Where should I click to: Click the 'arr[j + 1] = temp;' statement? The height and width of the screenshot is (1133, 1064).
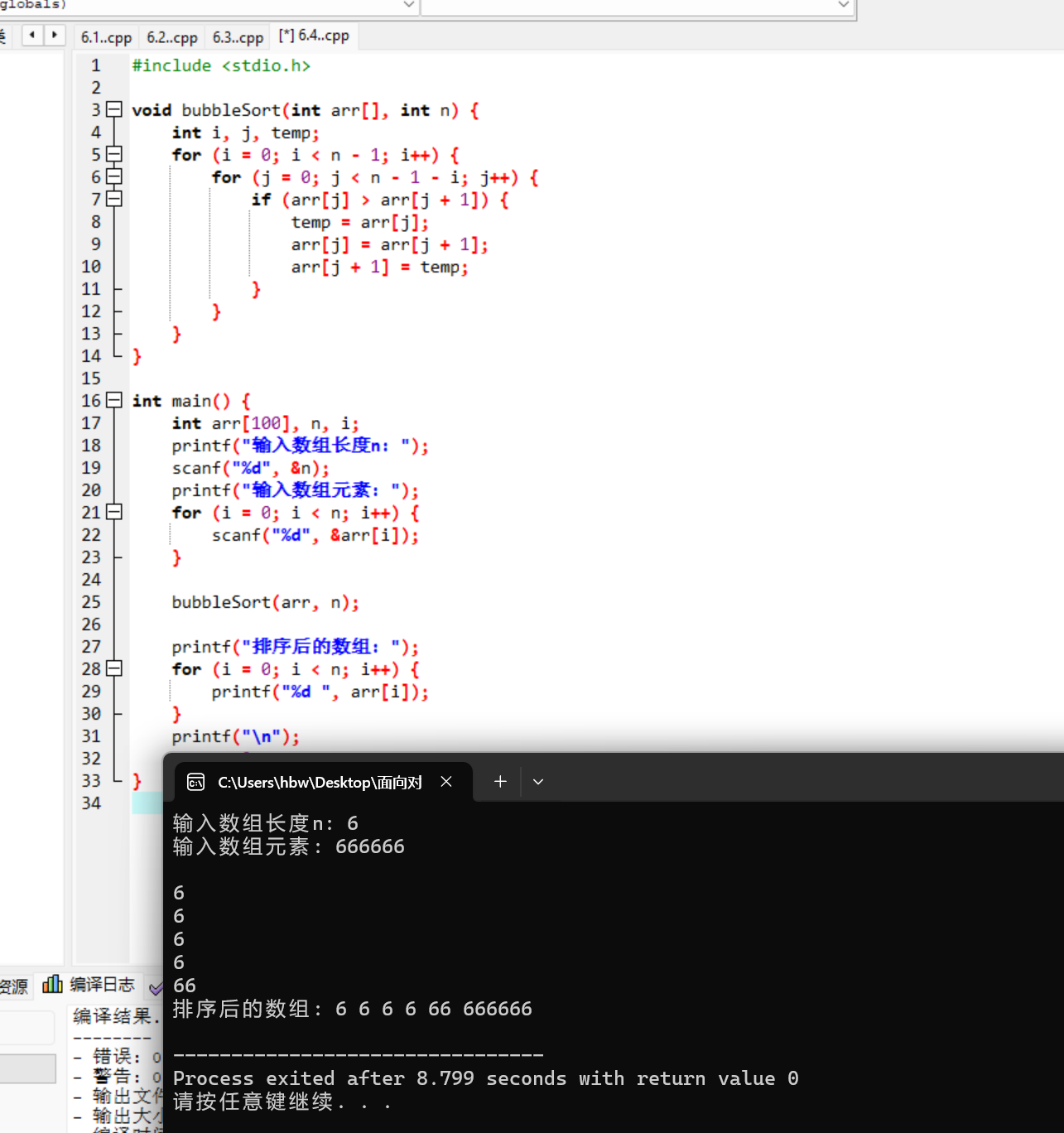click(x=380, y=267)
